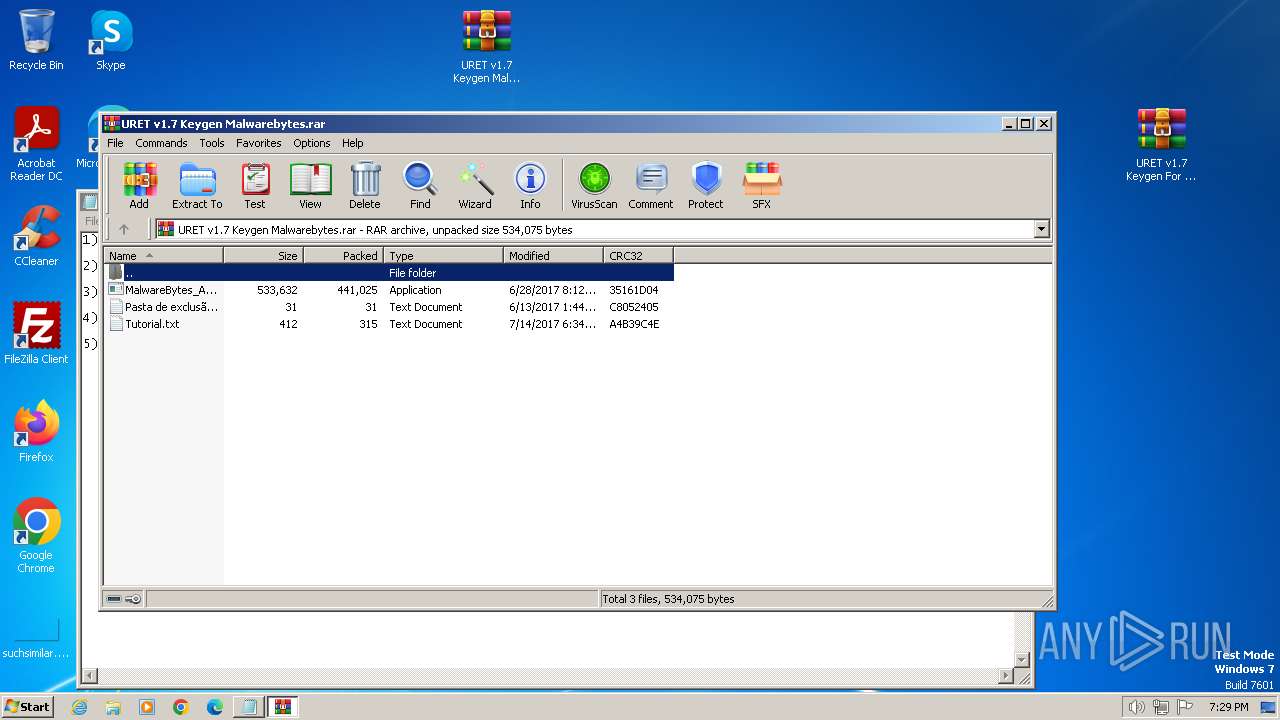Open the Skype desktop shortcut

coord(111,40)
